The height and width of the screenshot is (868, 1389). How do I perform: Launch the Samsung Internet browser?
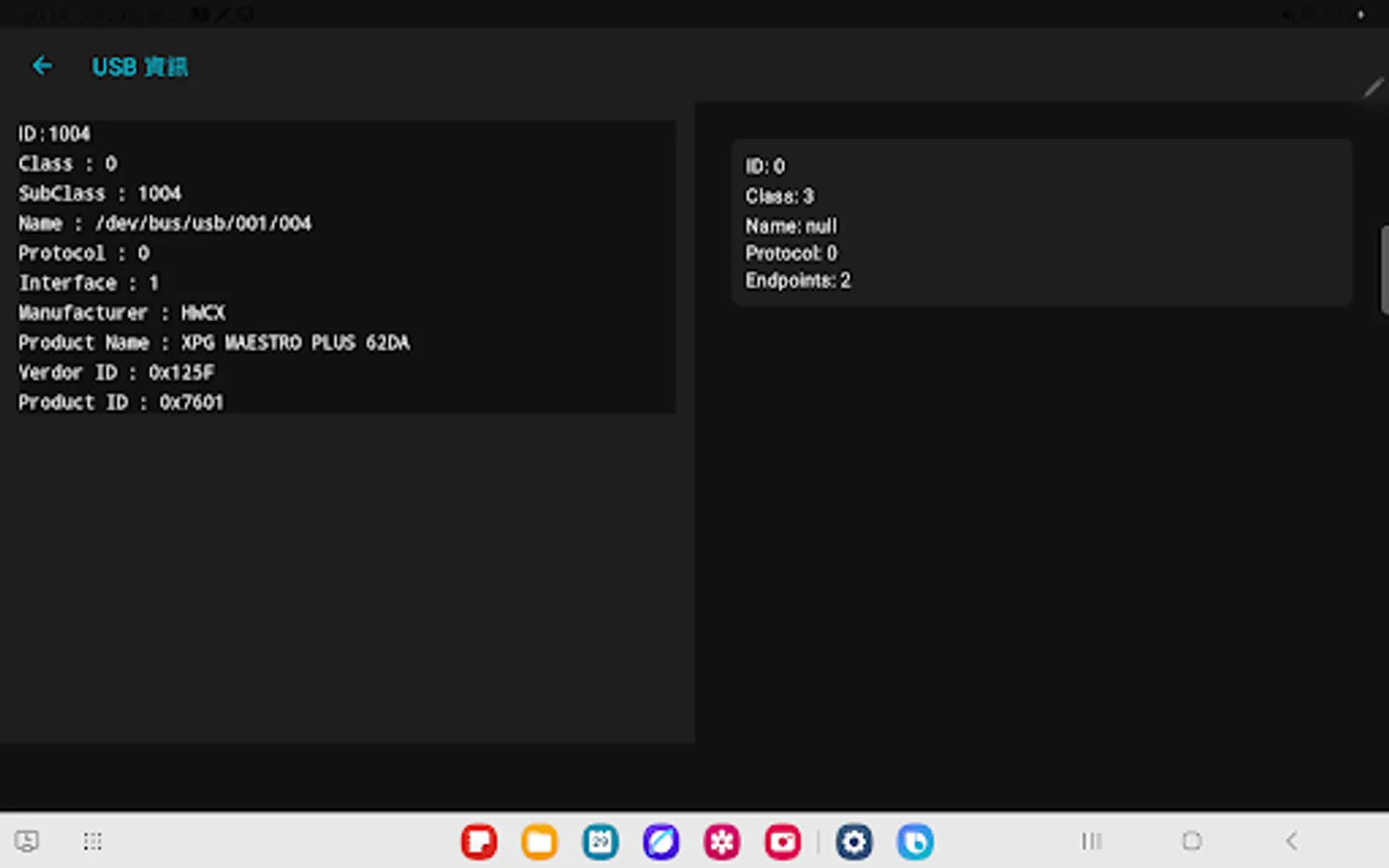(x=661, y=841)
